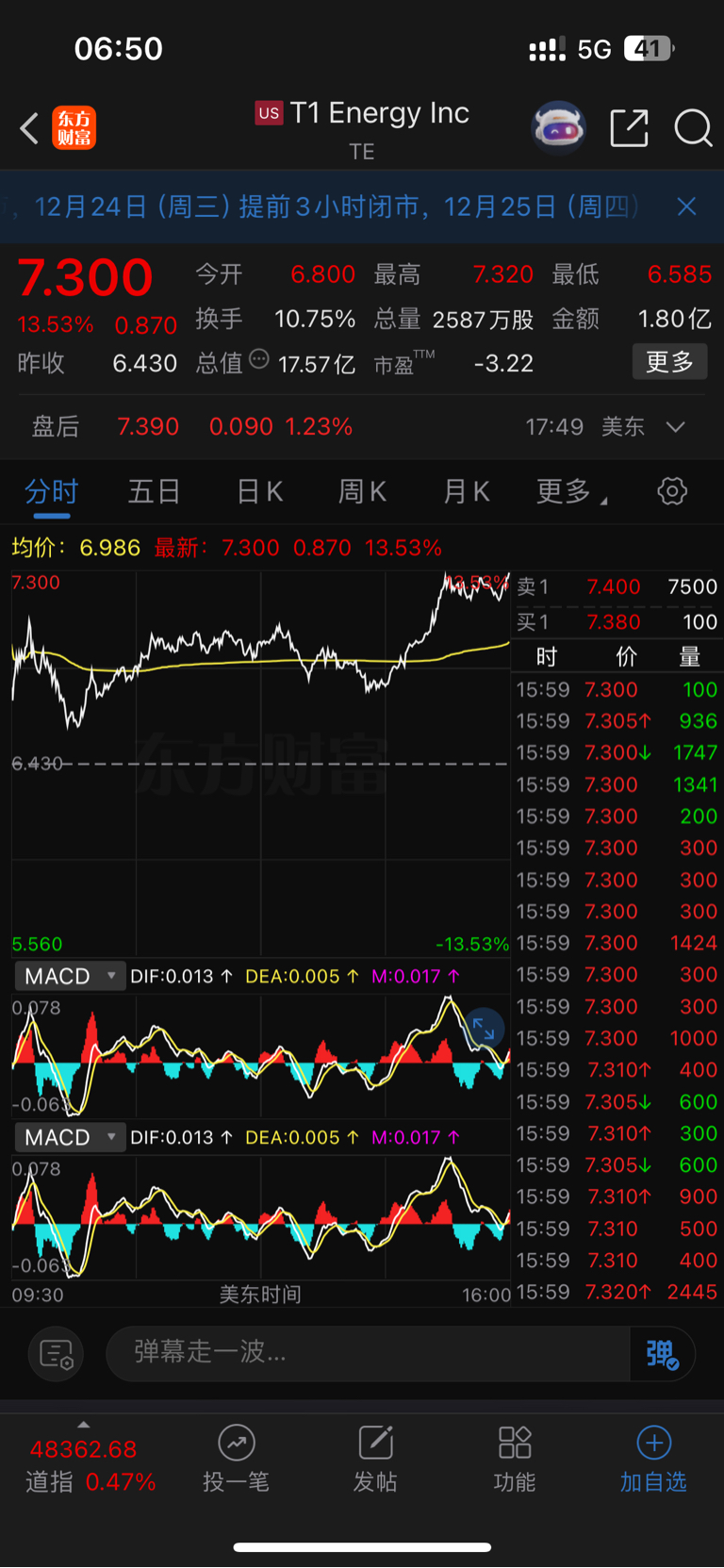
Task: Tap the fullscreen expand chart icon
Action: coord(484,1030)
